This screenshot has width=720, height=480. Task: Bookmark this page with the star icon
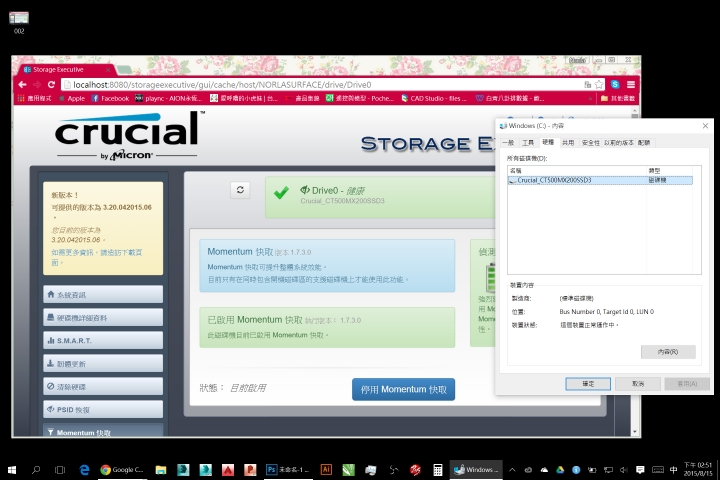599,85
